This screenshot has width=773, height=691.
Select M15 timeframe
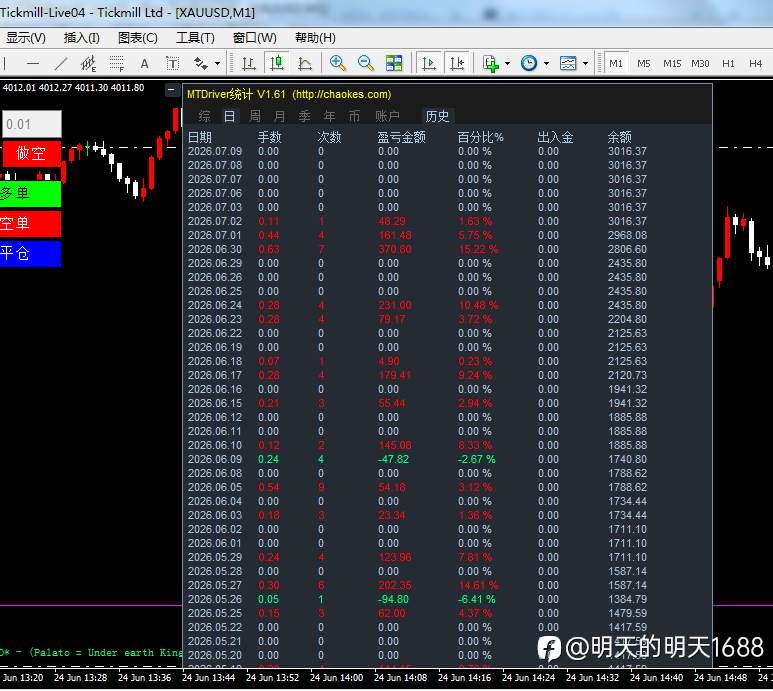tap(672, 64)
